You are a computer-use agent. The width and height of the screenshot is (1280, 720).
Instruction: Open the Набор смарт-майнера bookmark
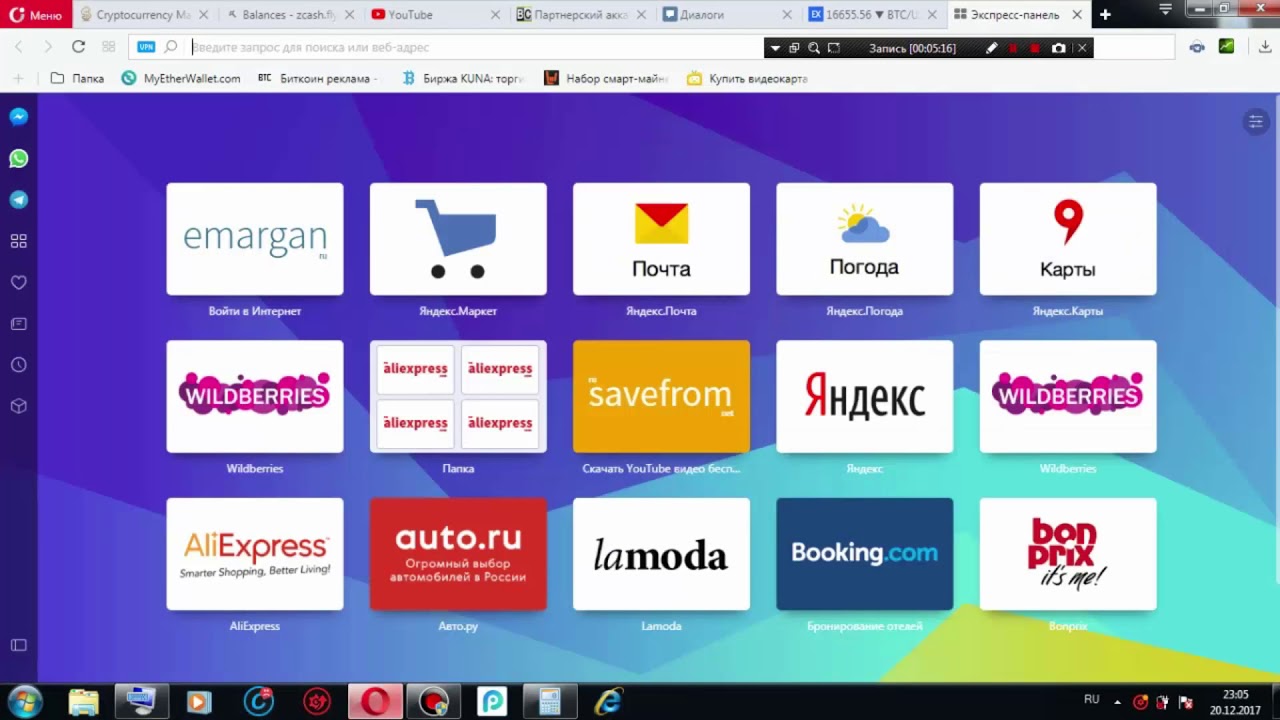[606, 78]
